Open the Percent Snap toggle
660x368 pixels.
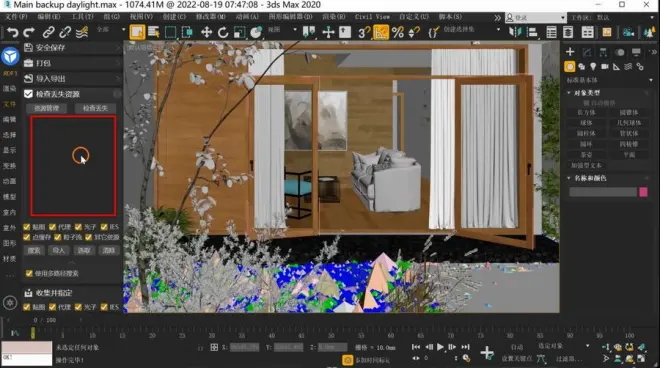[x=397, y=32]
